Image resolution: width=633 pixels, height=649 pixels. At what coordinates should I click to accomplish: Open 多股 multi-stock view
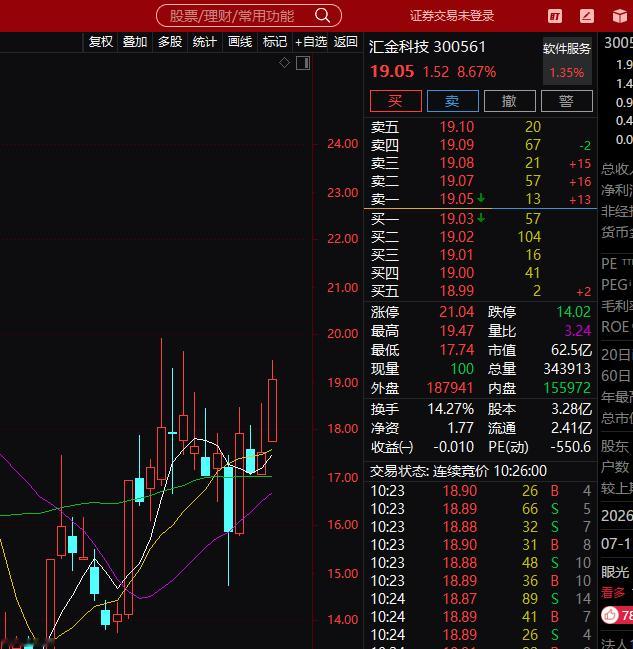(x=170, y=42)
